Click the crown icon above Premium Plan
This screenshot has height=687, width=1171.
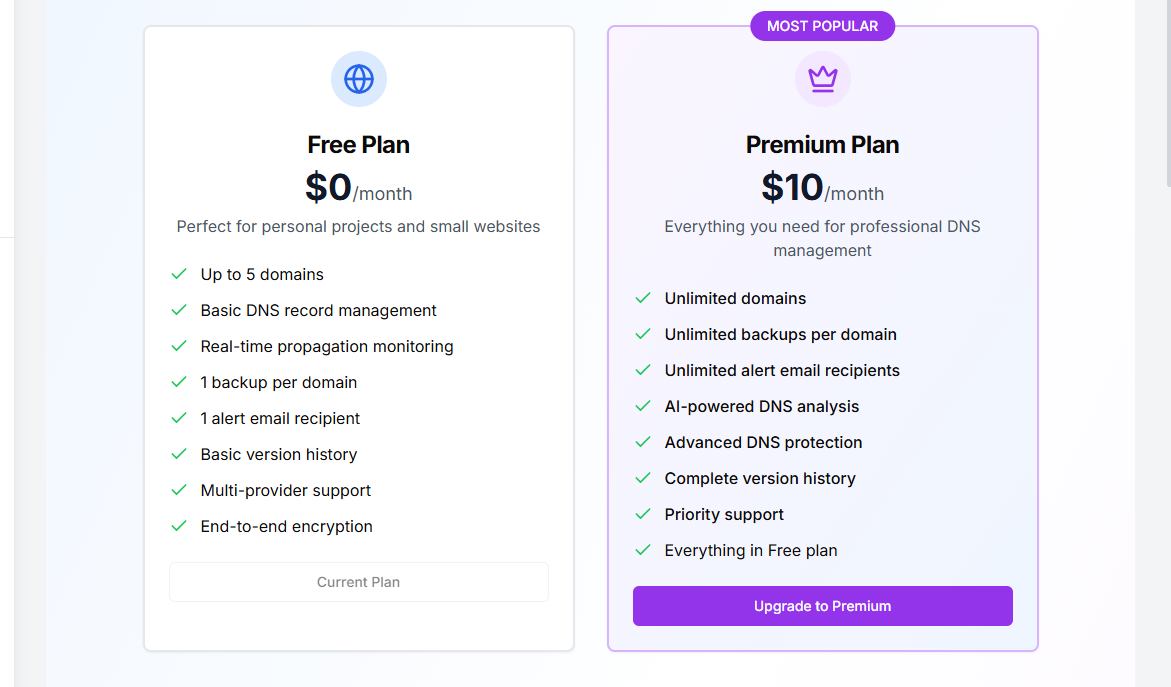tap(822, 79)
